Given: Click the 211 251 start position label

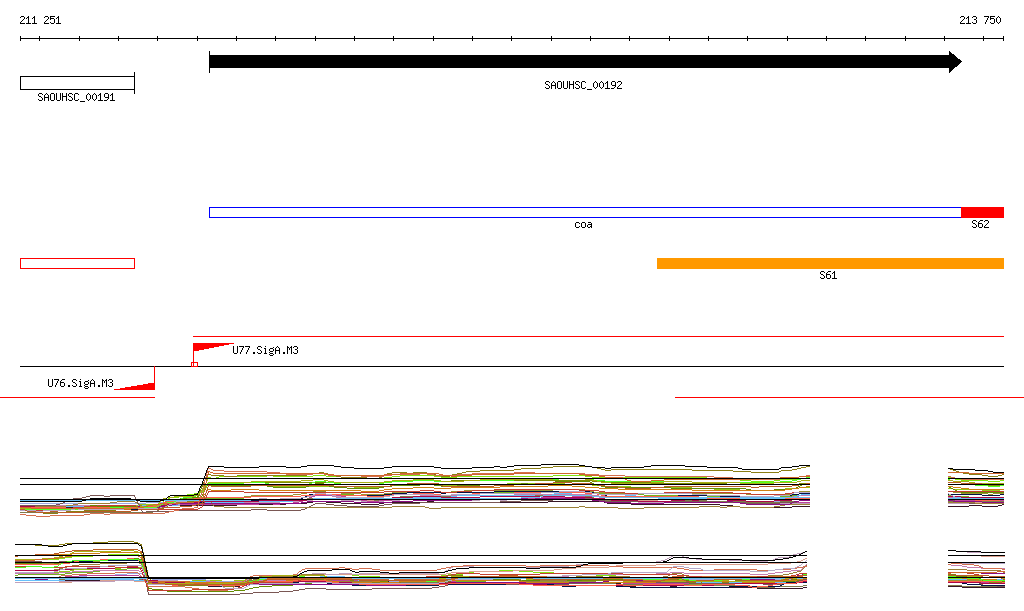Looking at the screenshot, I should coord(40,20).
